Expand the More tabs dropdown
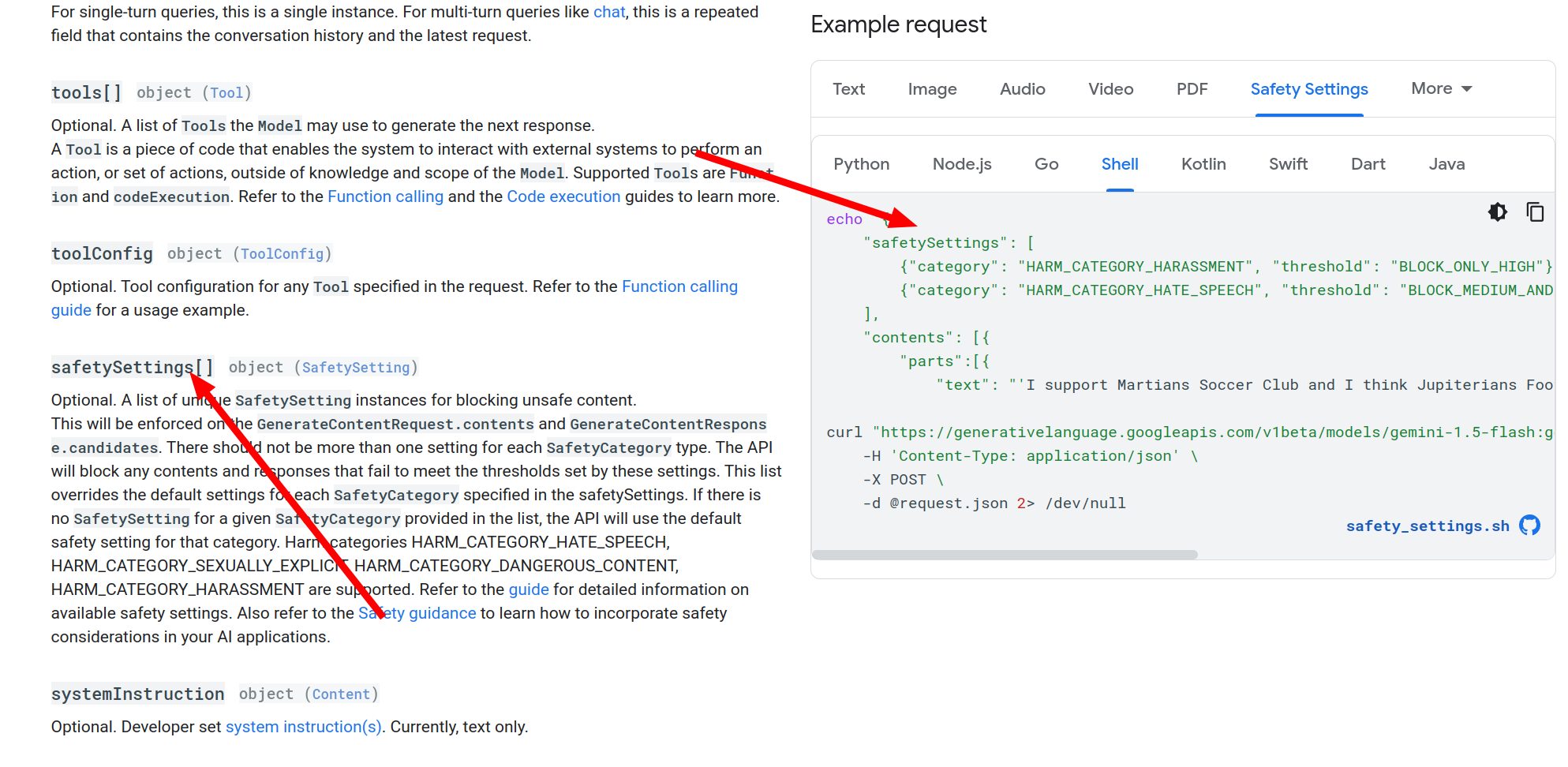The width and height of the screenshot is (1568, 767). [x=1441, y=88]
